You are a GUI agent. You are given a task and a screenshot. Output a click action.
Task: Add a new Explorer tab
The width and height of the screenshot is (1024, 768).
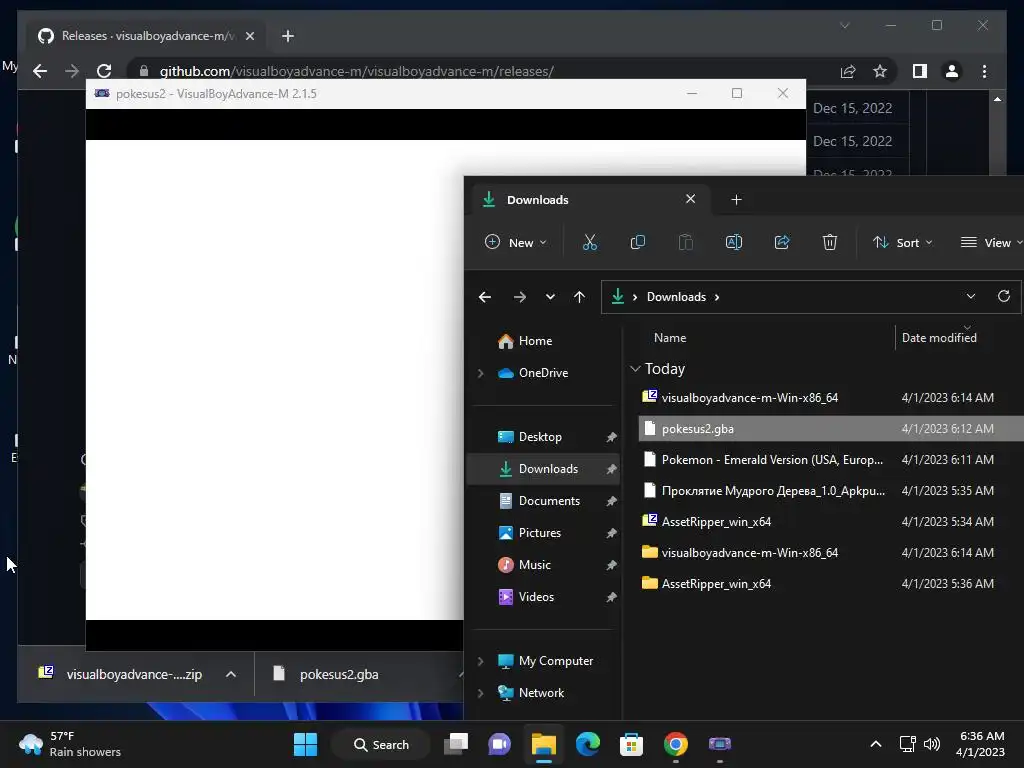736,200
